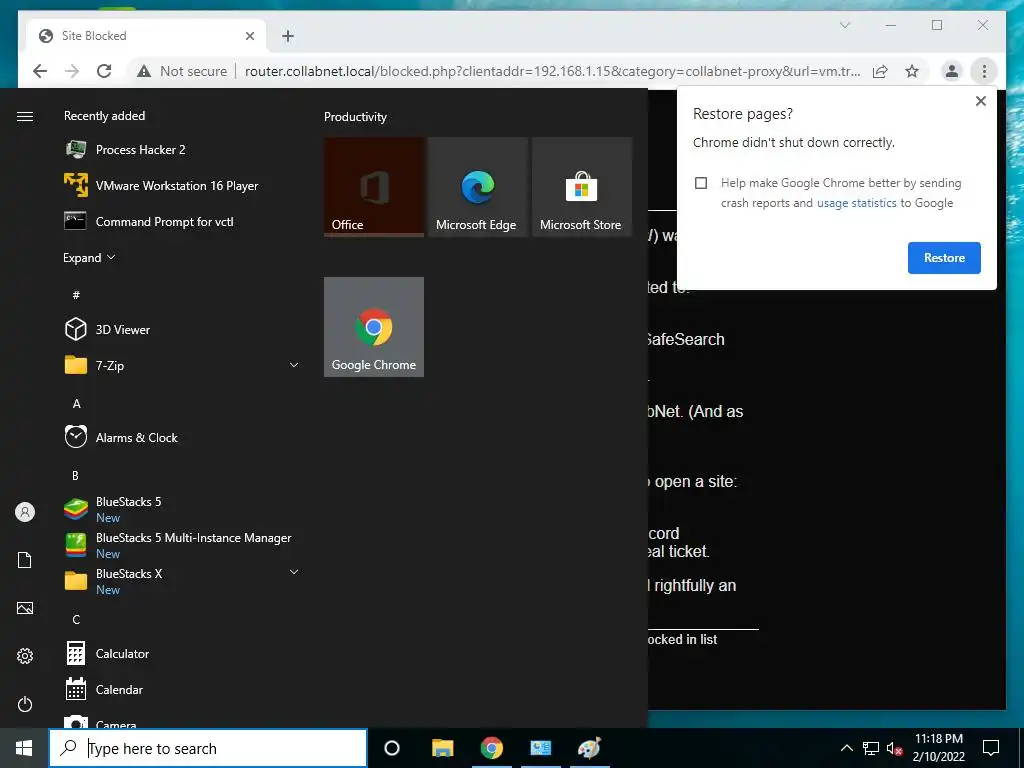Click the Restore button
This screenshot has width=1024, height=768.
pyautogui.click(x=944, y=258)
